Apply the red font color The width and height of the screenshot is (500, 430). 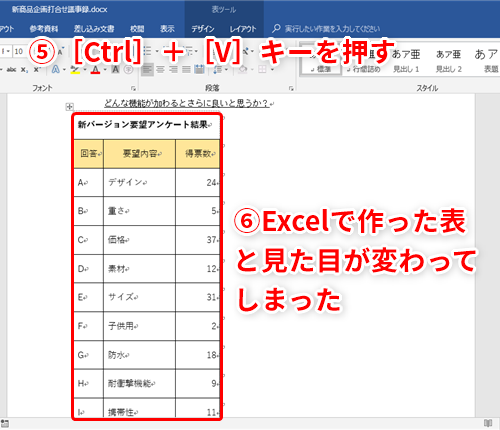(96, 70)
